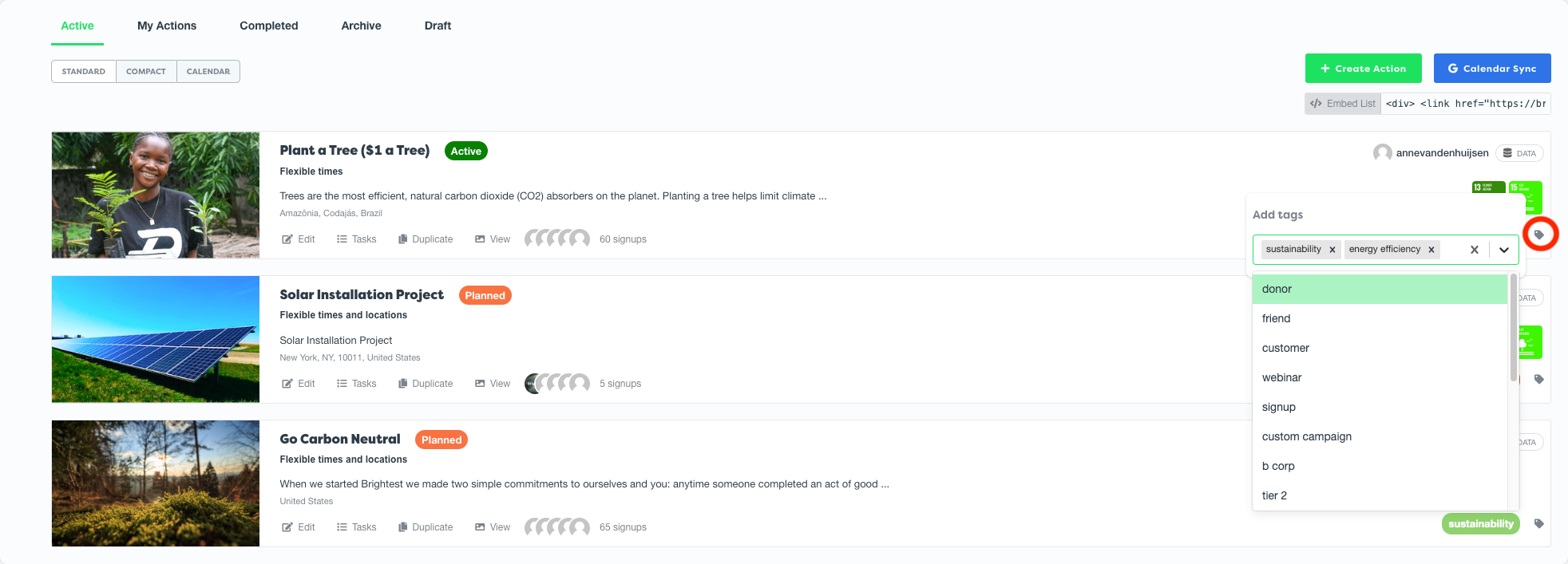Screen dimensions: 1568x564
Task: View the Plant a Tree action
Action: point(493,239)
